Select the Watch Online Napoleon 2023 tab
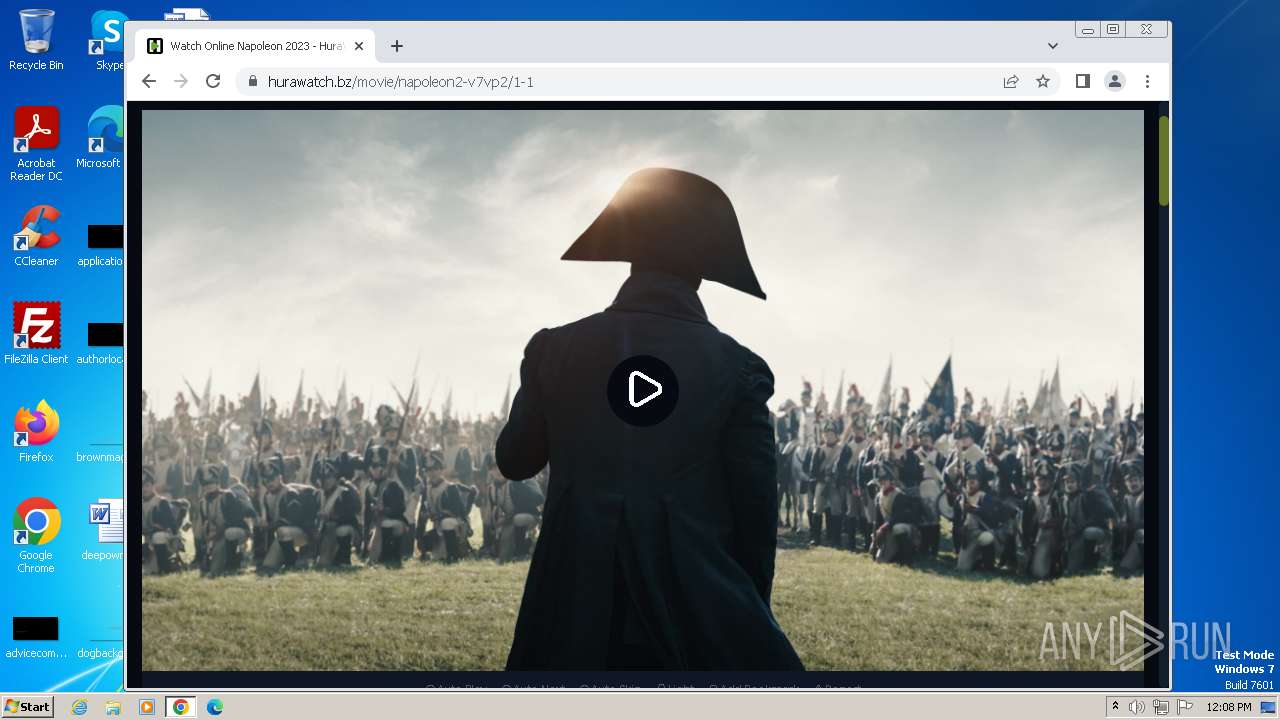Screen dimensions: 1280x720 [255, 46]
